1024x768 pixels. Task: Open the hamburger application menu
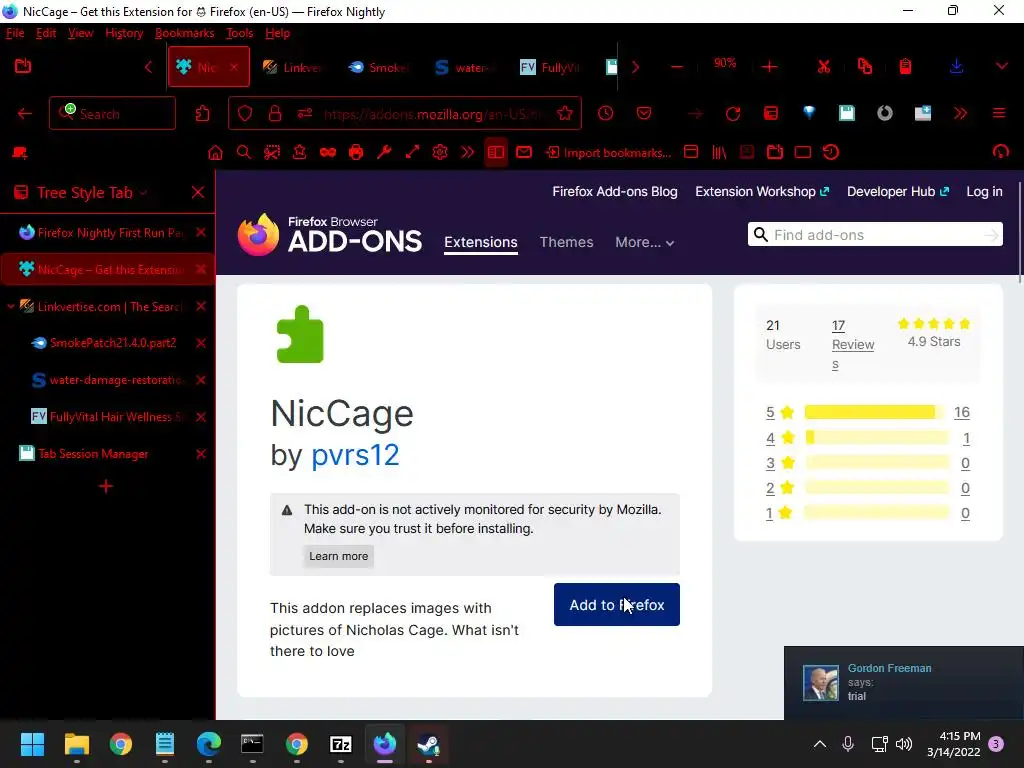999,114
